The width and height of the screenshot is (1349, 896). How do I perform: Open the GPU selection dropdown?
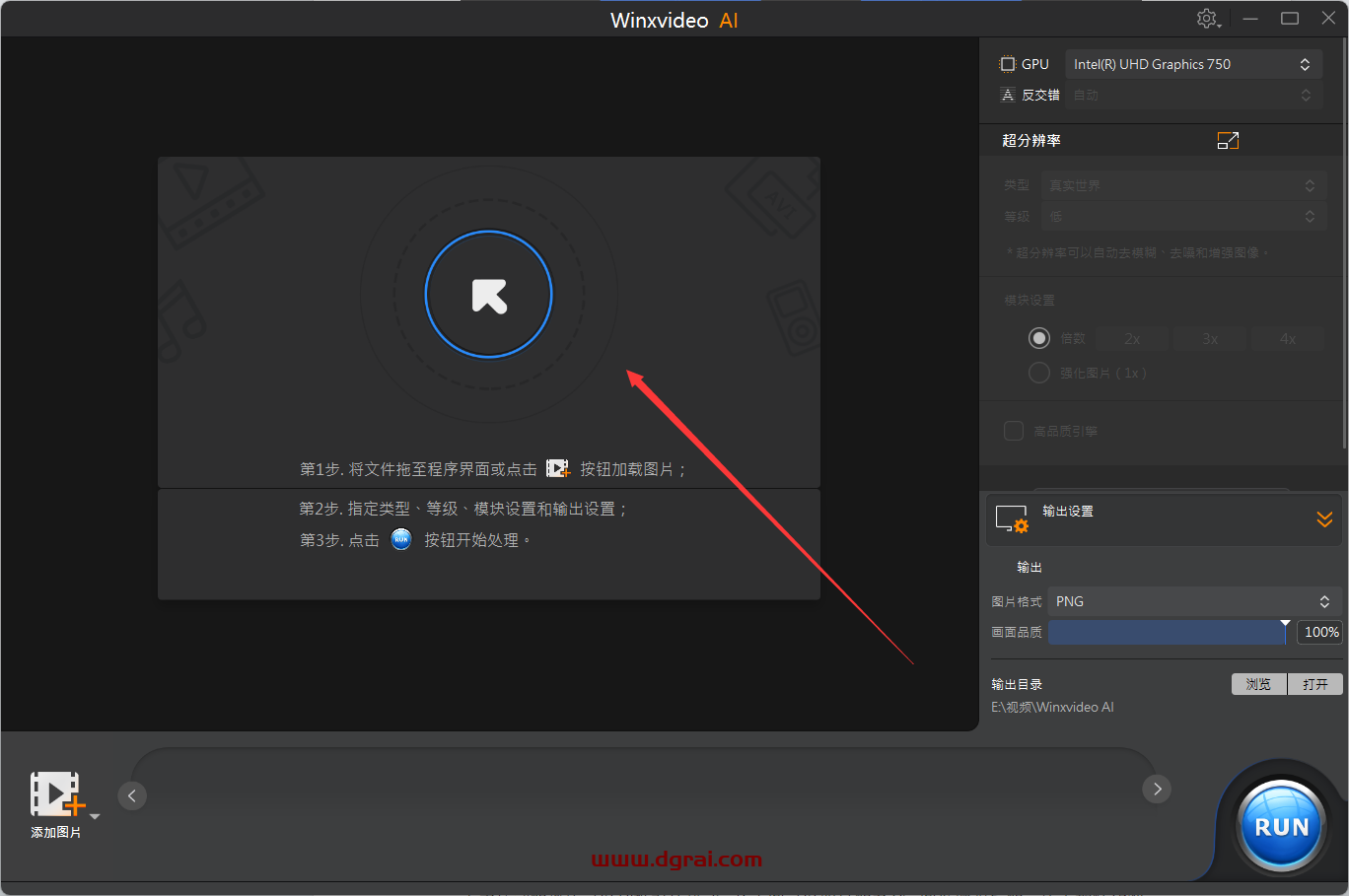click(x=1193, y=64)
